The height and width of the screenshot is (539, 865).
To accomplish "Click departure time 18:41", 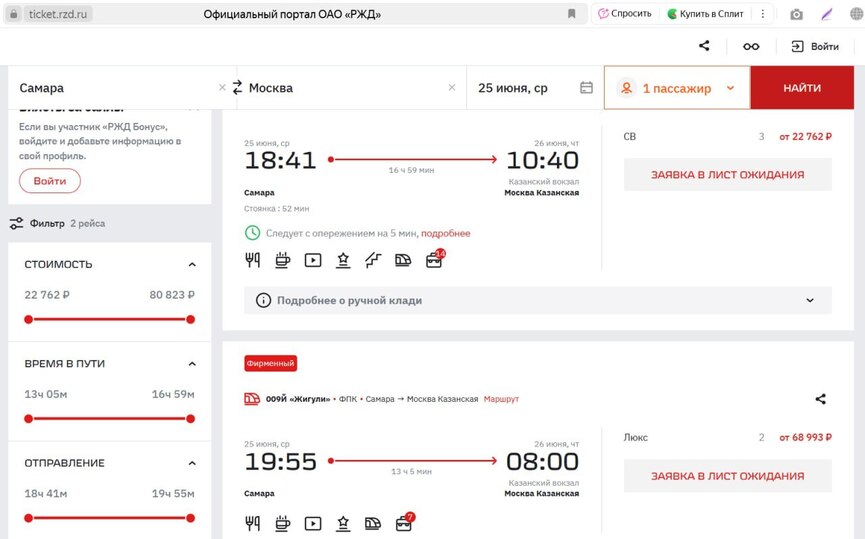I will click(x=280, y=161).
